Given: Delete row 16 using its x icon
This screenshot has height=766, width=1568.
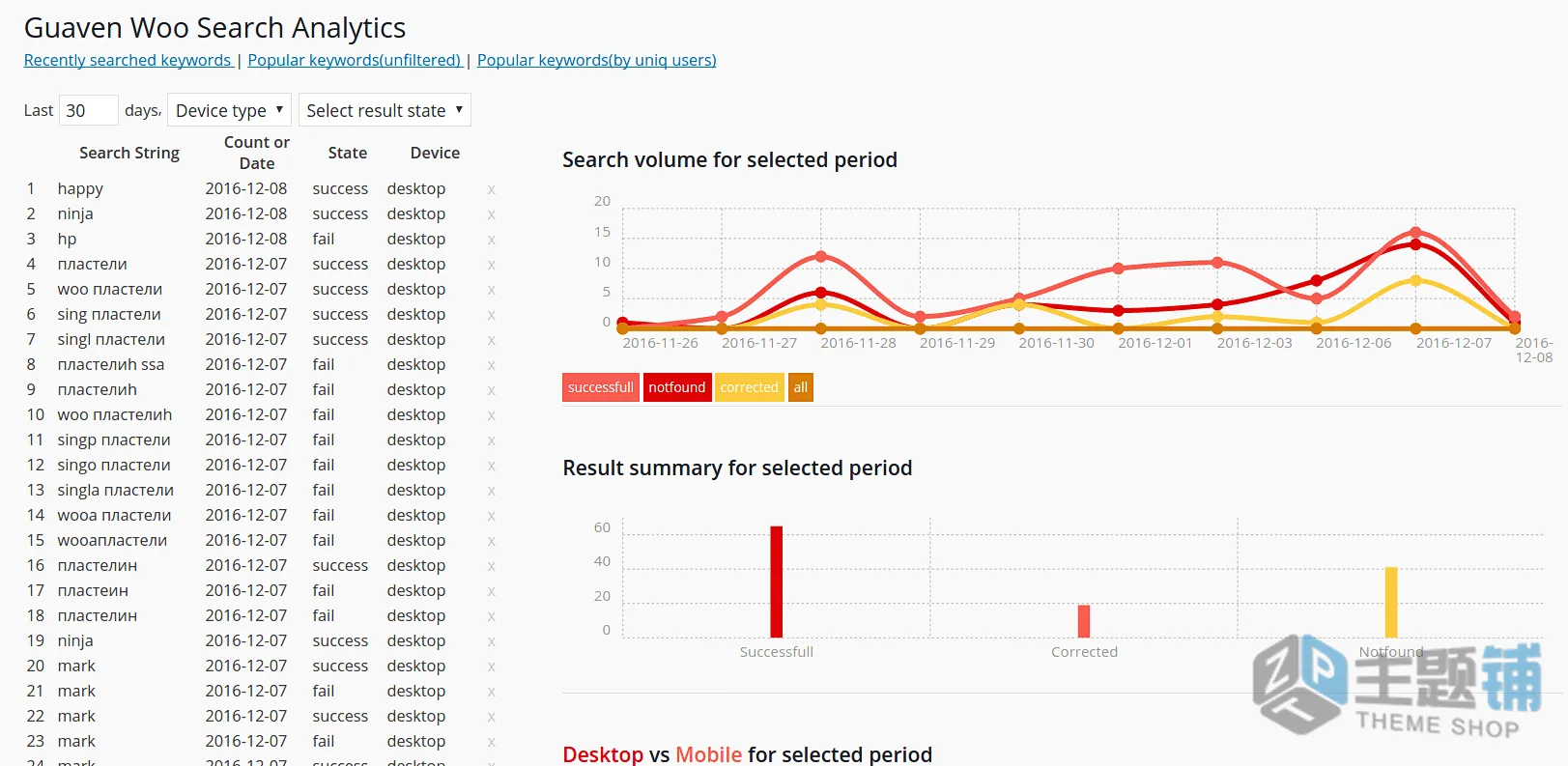Looking at the screenshot, I should click(x=492, y=566).
